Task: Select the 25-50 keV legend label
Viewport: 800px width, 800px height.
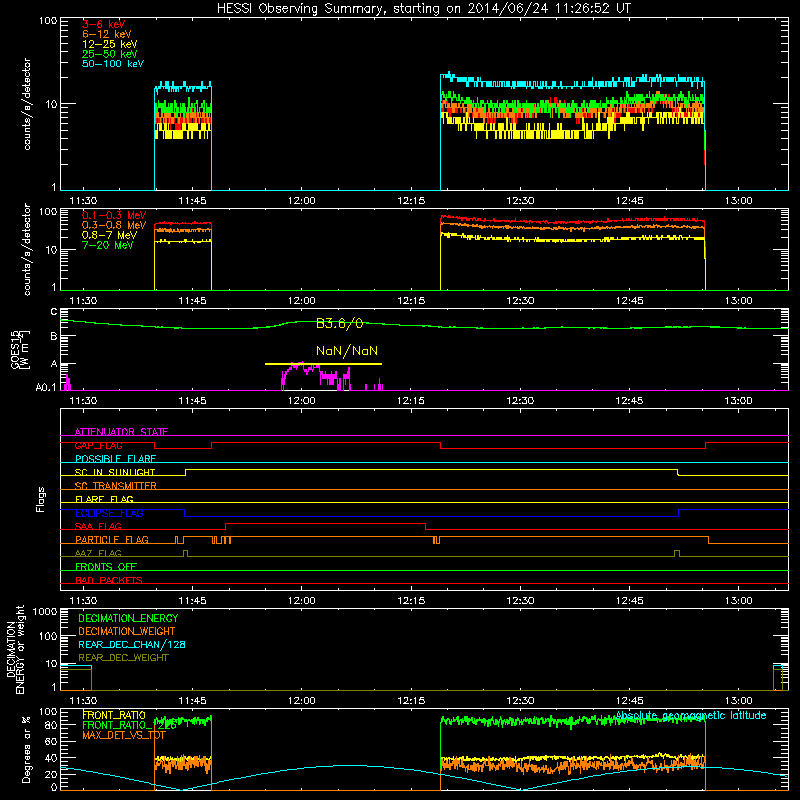Action: click(x=110, y=54)
